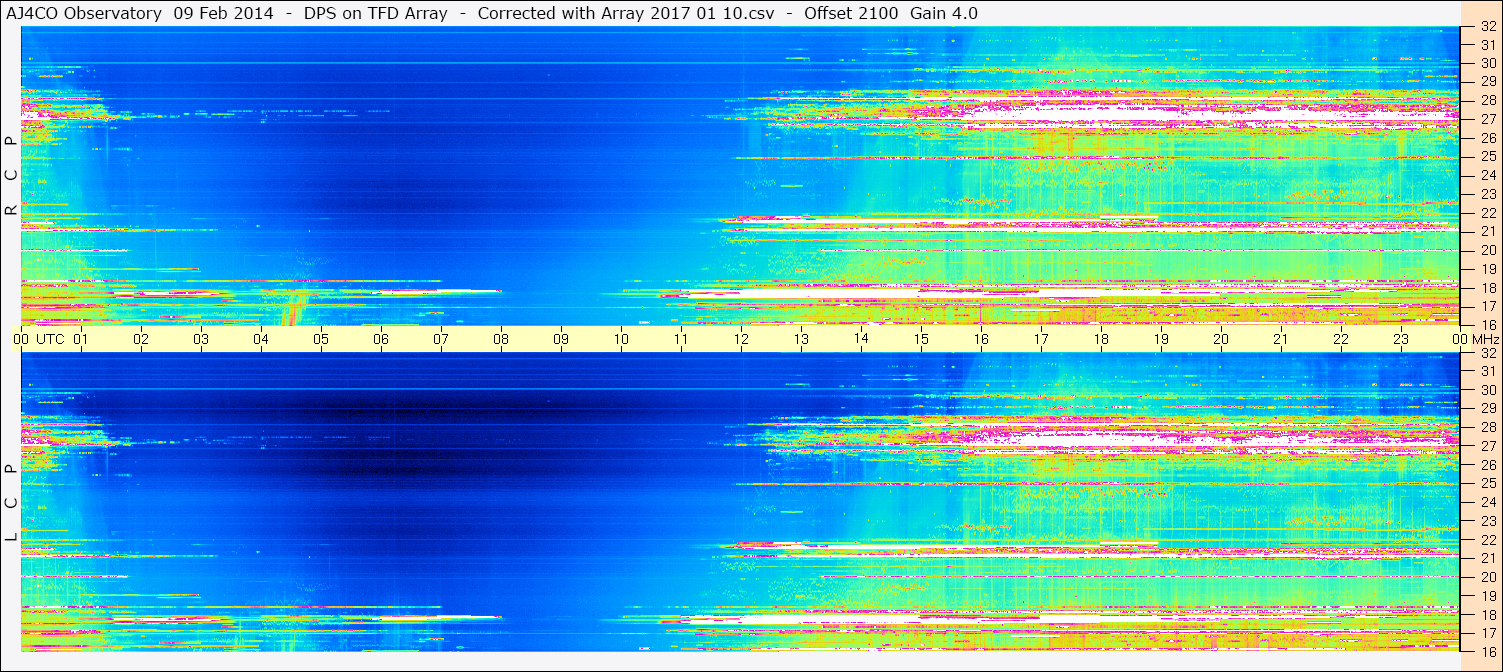Click the 19 MHz label in LCP panel

click(x=1487, y=596)
